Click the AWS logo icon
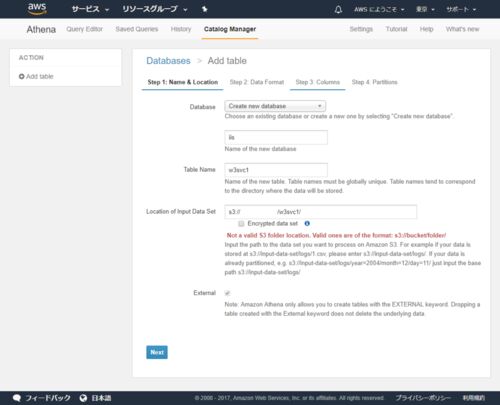The height and width of the screenshot is (405, 500). coord(37,9)
